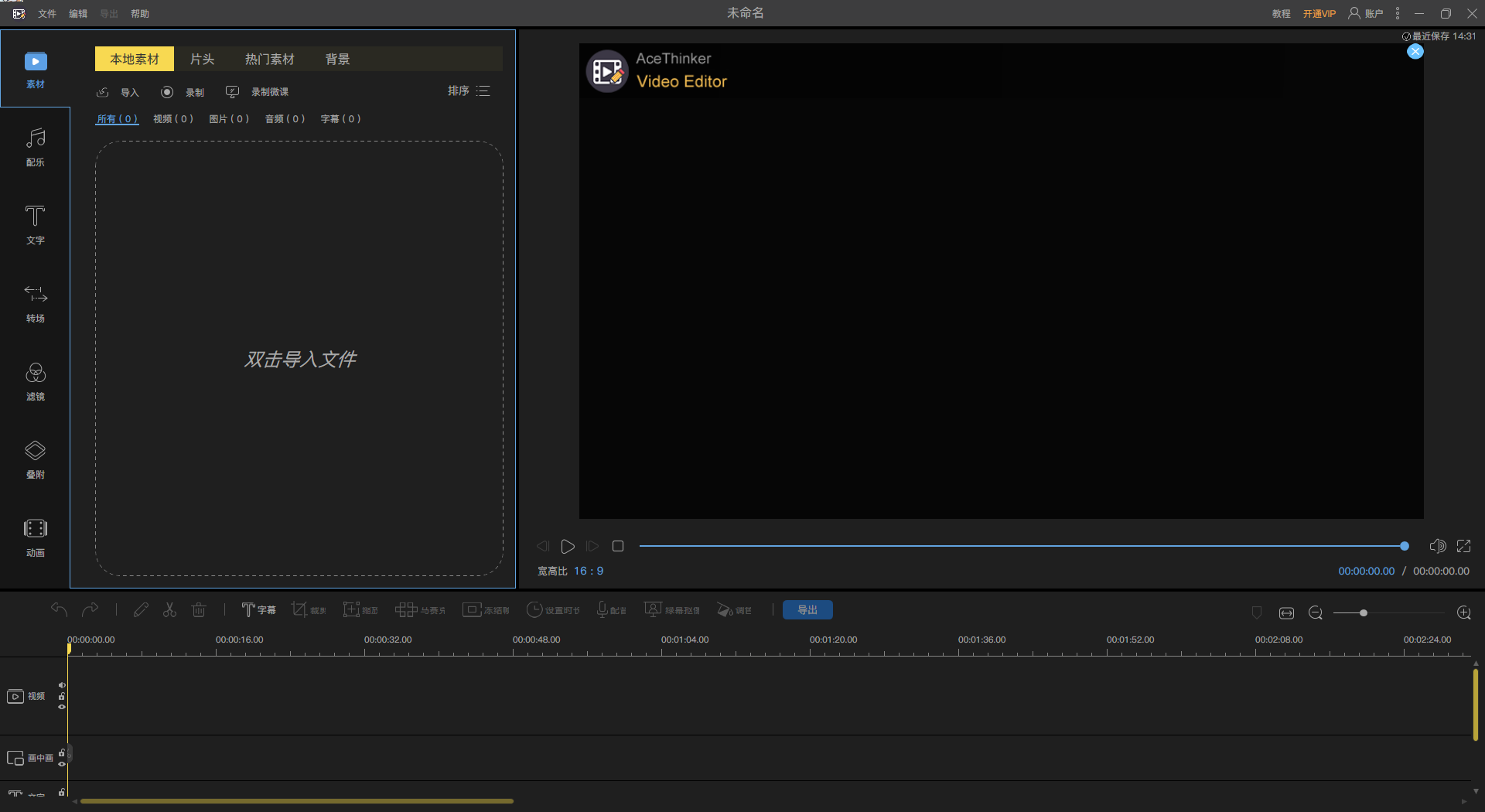Play the preview video

pos(568,546)
